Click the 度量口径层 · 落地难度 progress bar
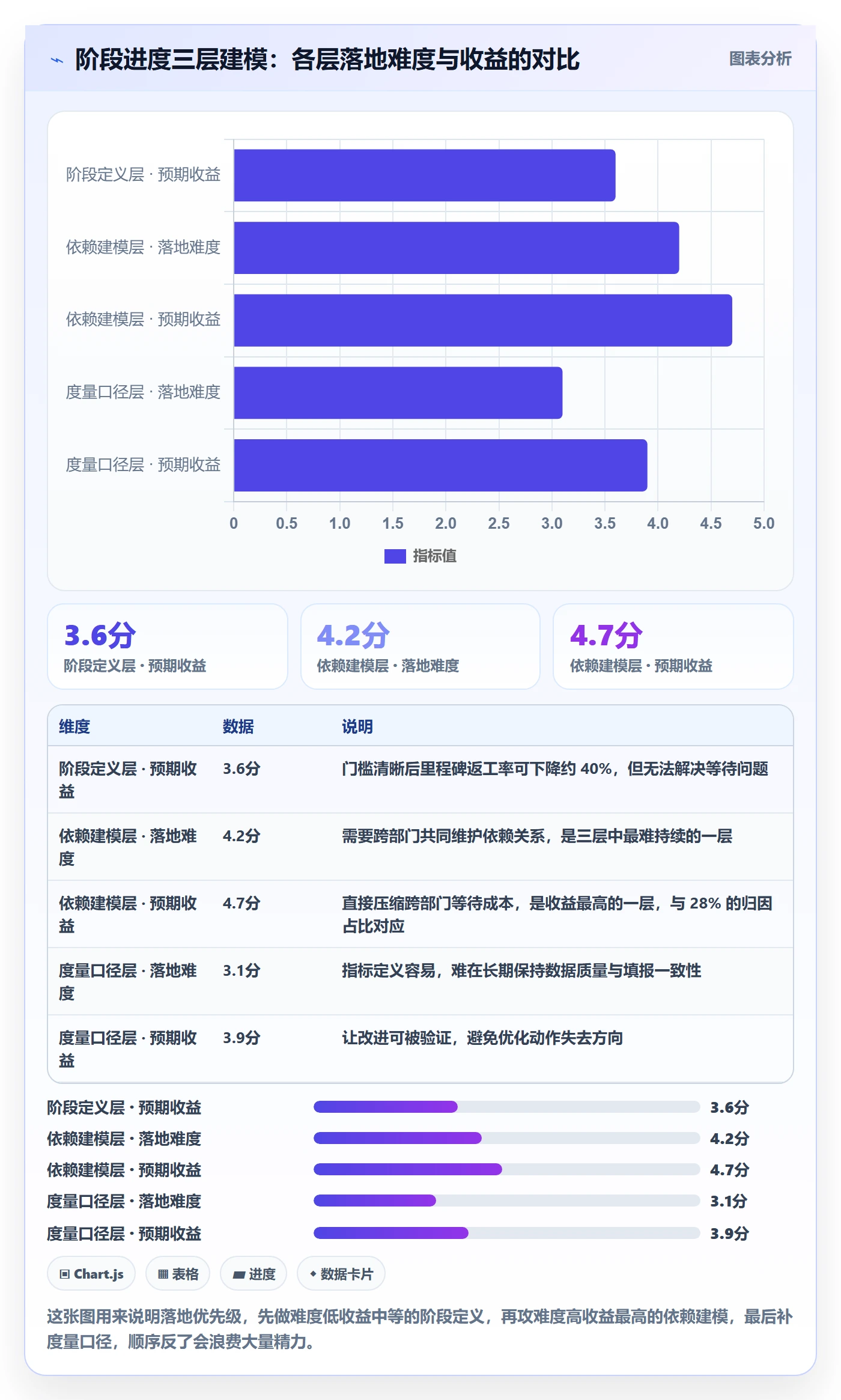Viewport: 841px width, 1400px height. tap(507, 1201)
